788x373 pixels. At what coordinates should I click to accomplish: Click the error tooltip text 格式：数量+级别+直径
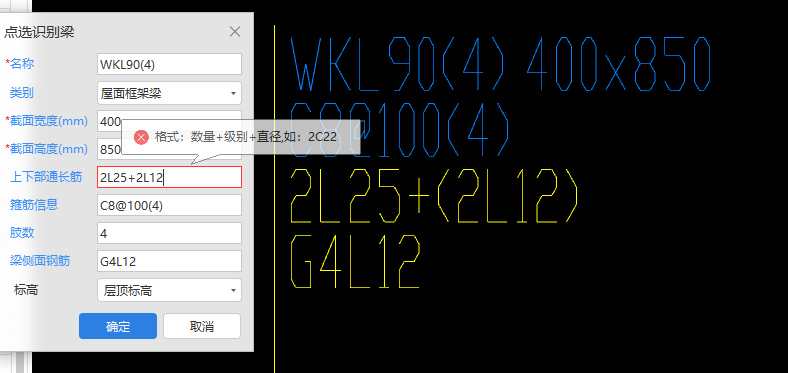click(246, 137)
